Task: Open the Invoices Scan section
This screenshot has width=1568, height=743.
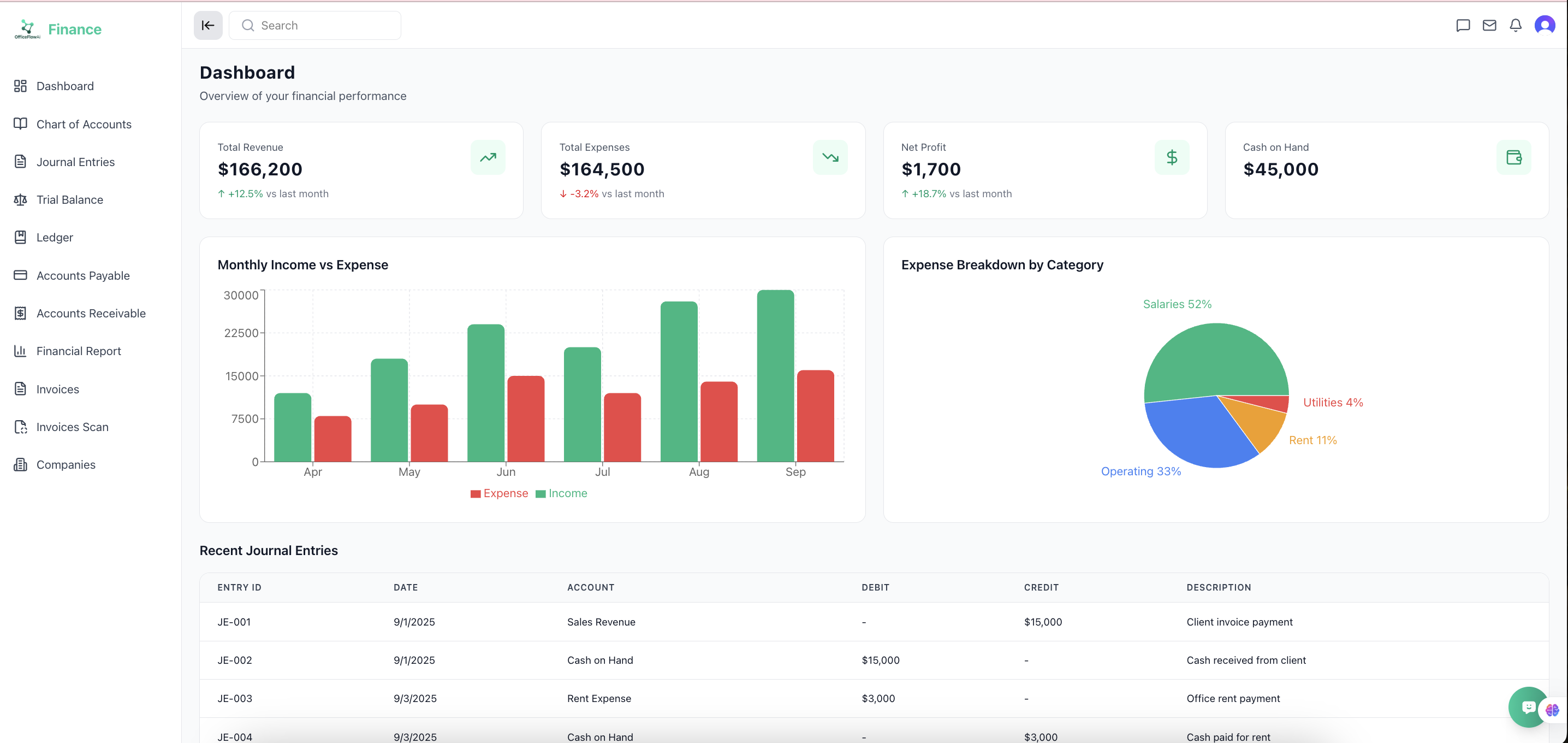Action: pos(72,427)
